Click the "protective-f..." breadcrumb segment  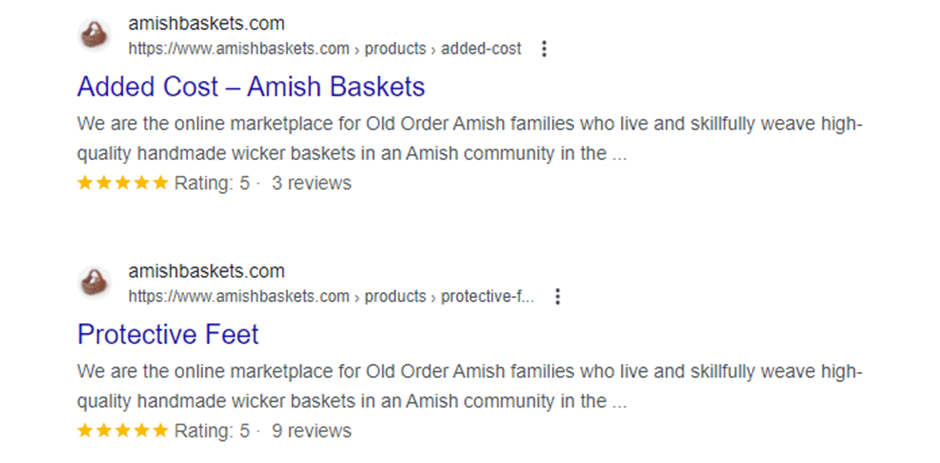487,297
